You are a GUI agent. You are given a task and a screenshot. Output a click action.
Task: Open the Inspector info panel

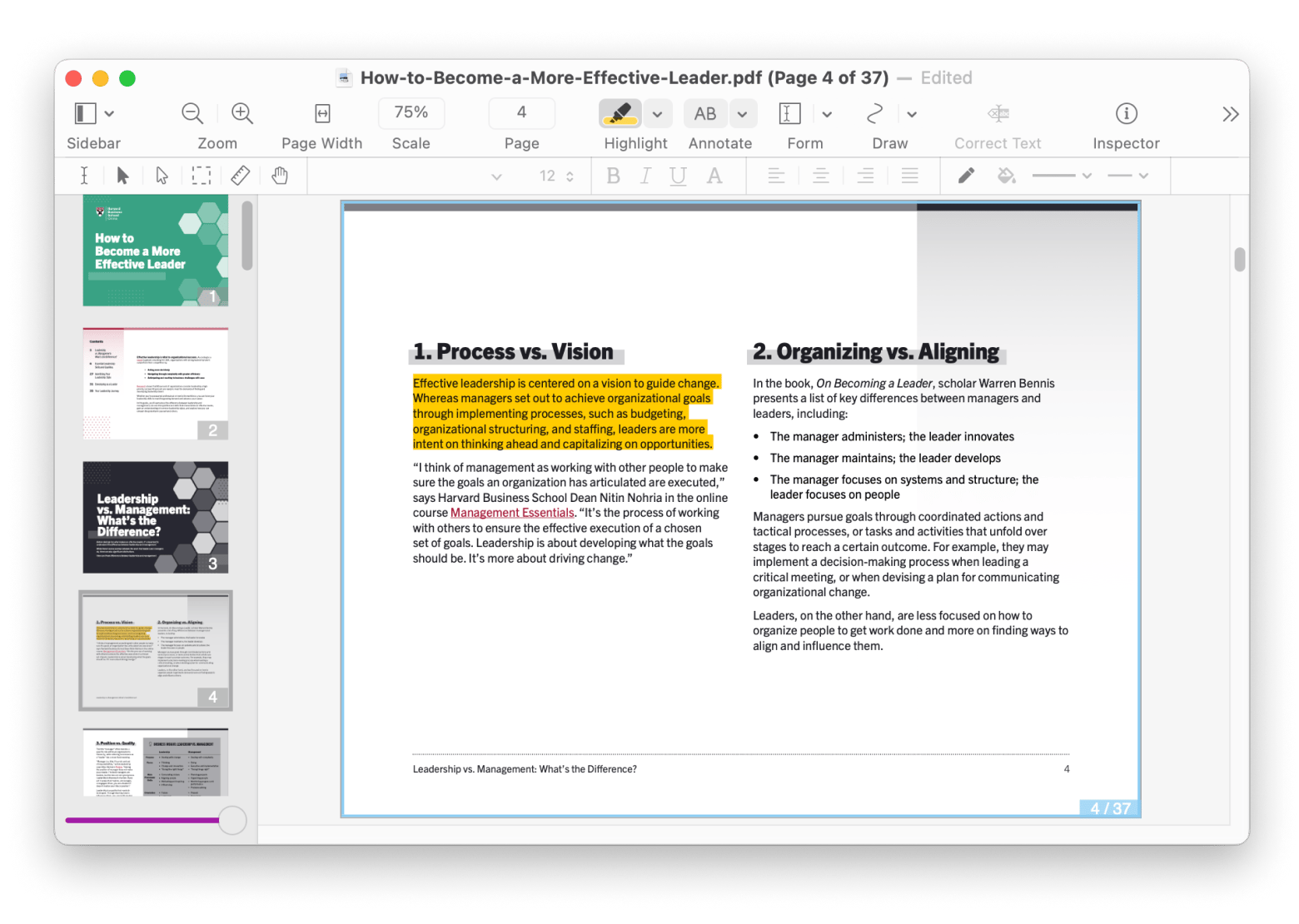(1126, 113)
